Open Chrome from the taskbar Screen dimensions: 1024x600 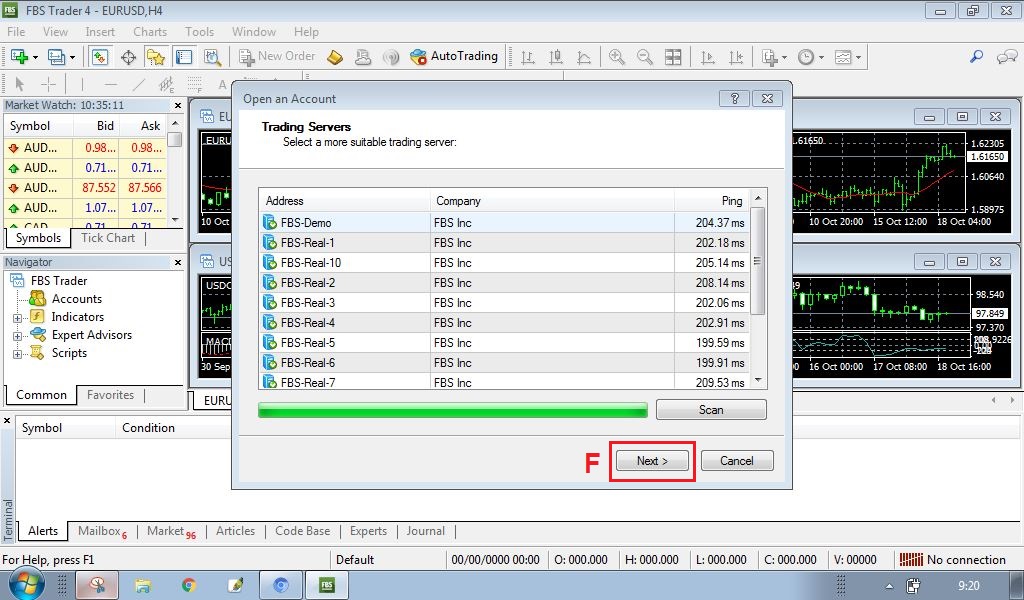189,585
